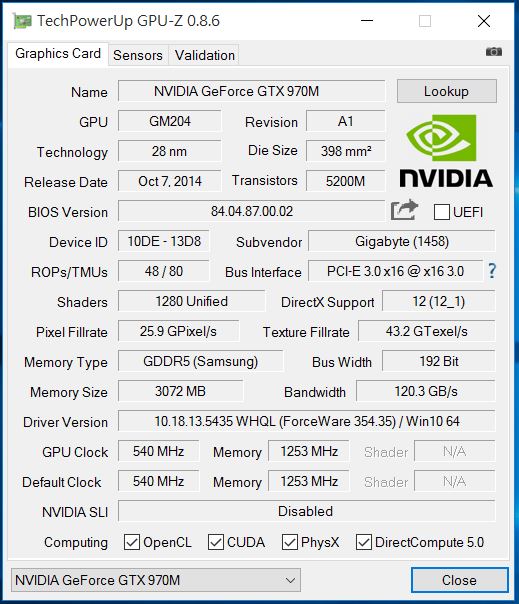Click the Close button at bottom
Screen dimensions: 519x604
459,580
